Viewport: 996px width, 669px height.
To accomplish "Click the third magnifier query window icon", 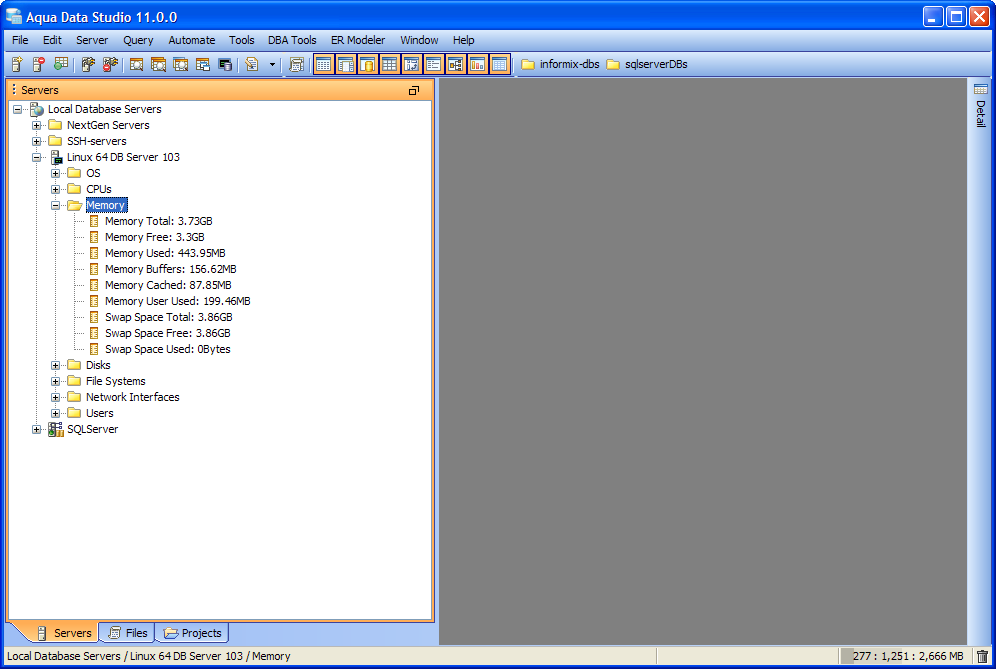I will [x=180, y=64].
